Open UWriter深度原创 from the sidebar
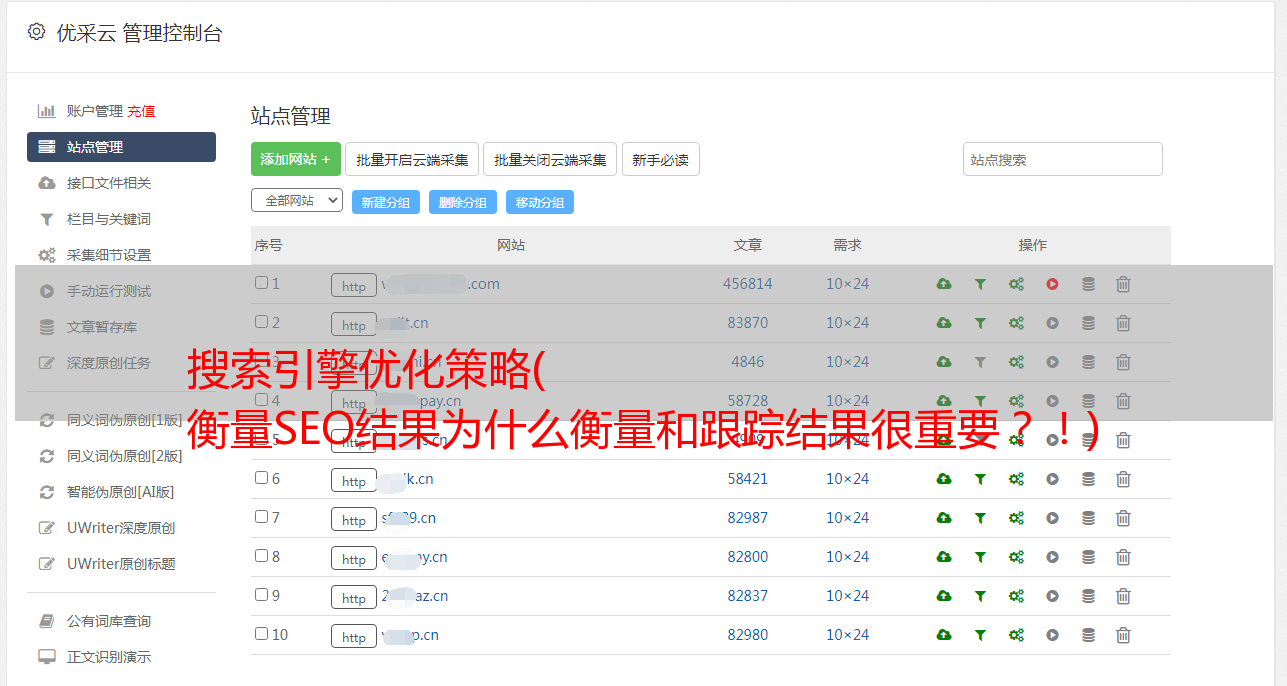The width and height of the screenshot is (1287, 686). [120, 528]
